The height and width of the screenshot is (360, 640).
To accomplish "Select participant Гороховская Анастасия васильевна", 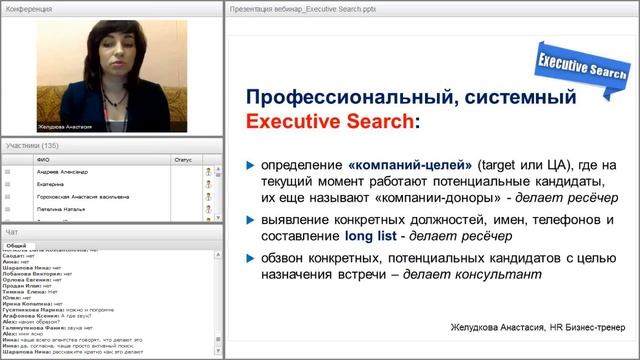I will 83,197.
